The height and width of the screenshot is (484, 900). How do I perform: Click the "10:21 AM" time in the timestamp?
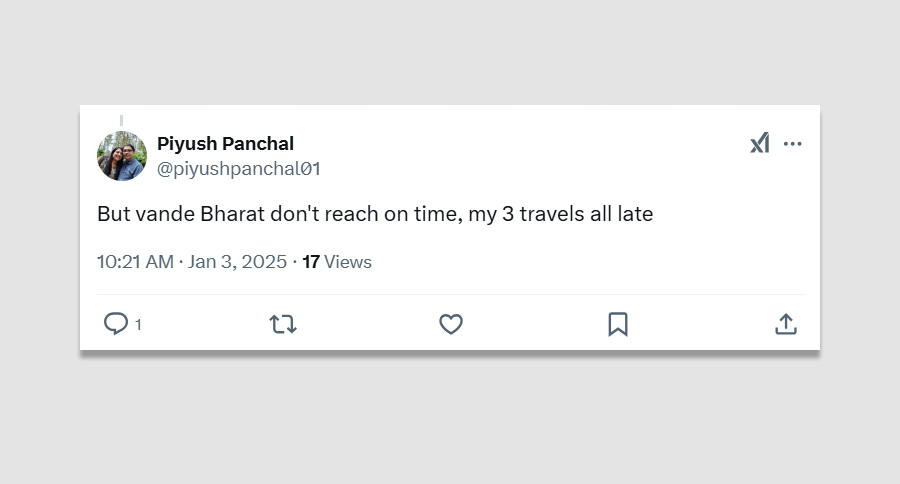pyautogui.click(x=135, y=262)
